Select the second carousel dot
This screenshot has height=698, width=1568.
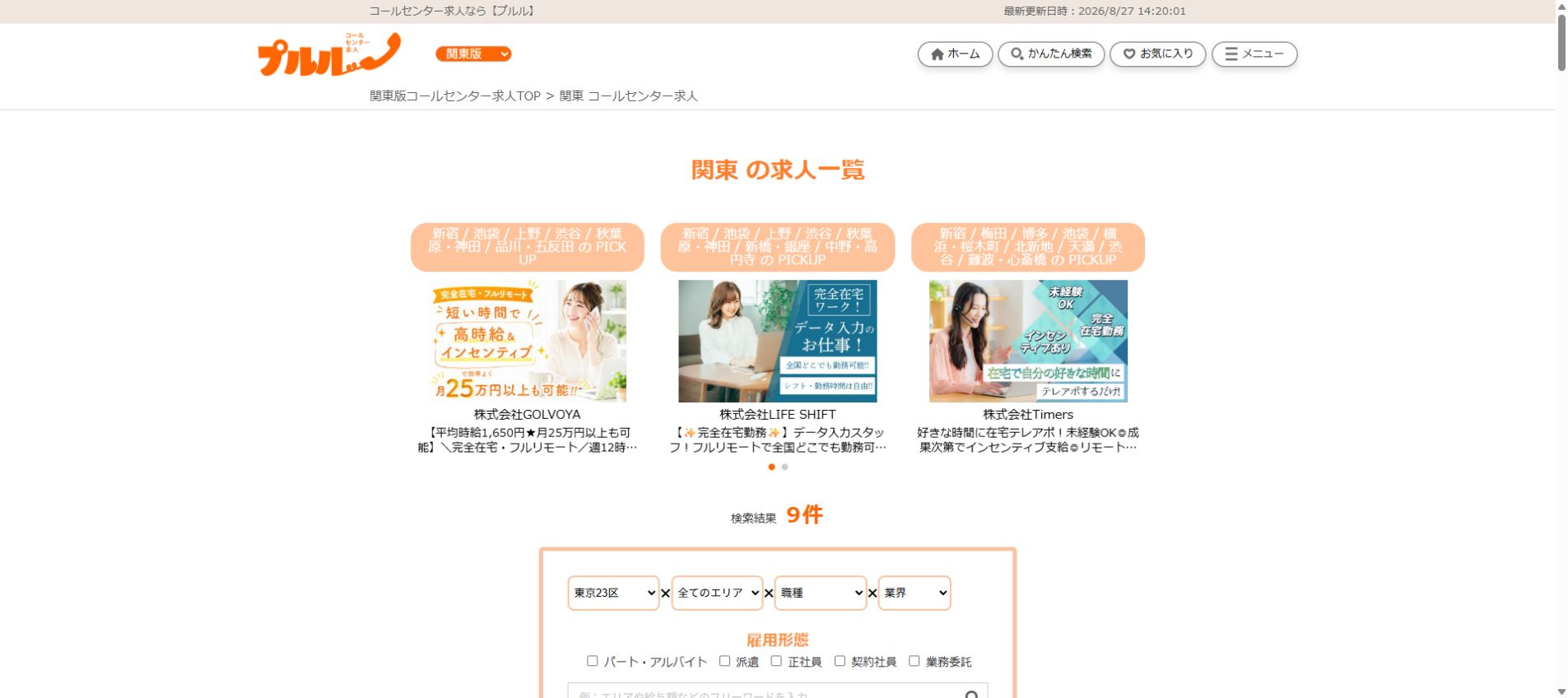click(784, 467)
